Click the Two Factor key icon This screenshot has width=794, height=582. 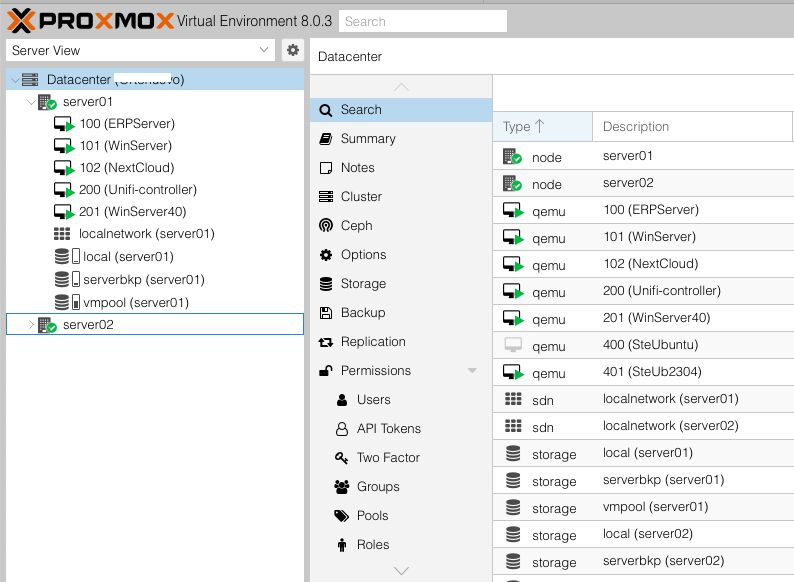339,458
